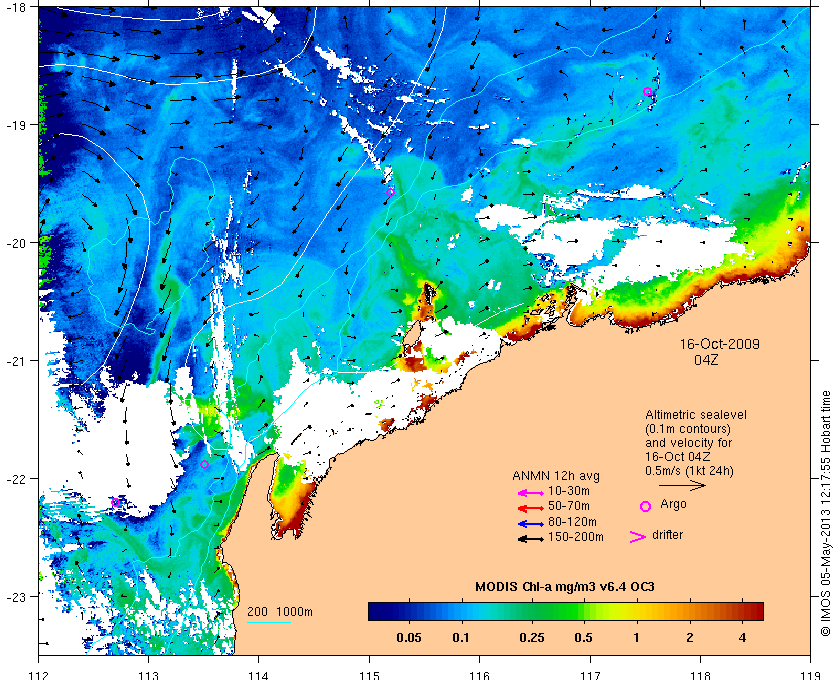The height and width of the screenshot is (680, 840).
Task: Click the 'ANMN 12h avg' legend heading
Action: pos(556,476)
